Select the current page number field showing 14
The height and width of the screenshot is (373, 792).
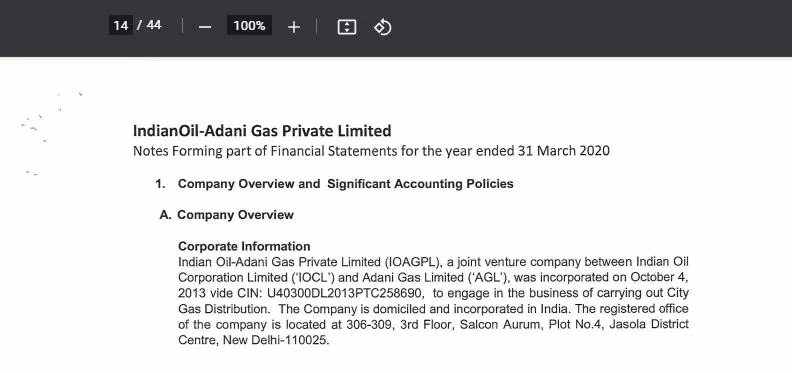121,25
